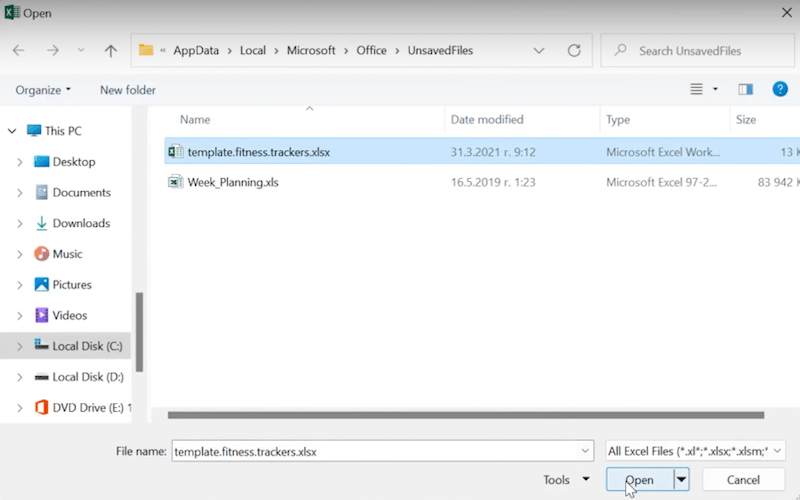Screen dimensions: 800x500
Task: Expand the DVD Drive (E:) node
Action: pyautogui.click(x=20, y=408)
